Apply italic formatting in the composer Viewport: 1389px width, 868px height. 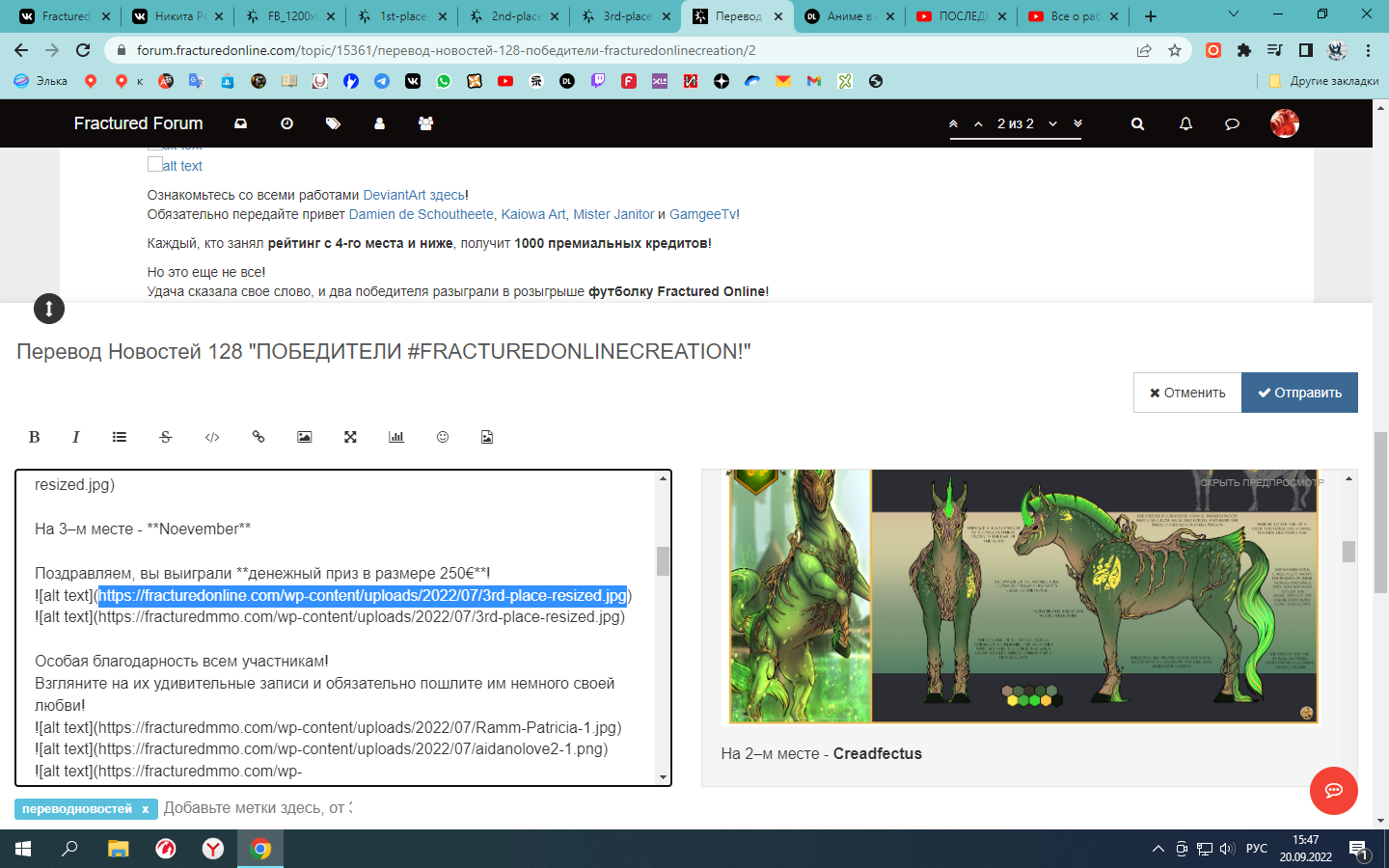(76, 437)
